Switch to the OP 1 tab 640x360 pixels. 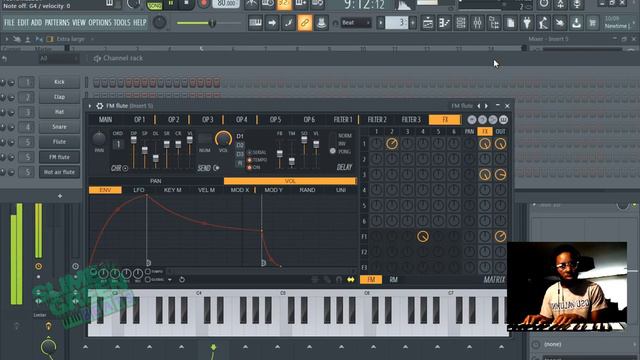coord(139,120)
